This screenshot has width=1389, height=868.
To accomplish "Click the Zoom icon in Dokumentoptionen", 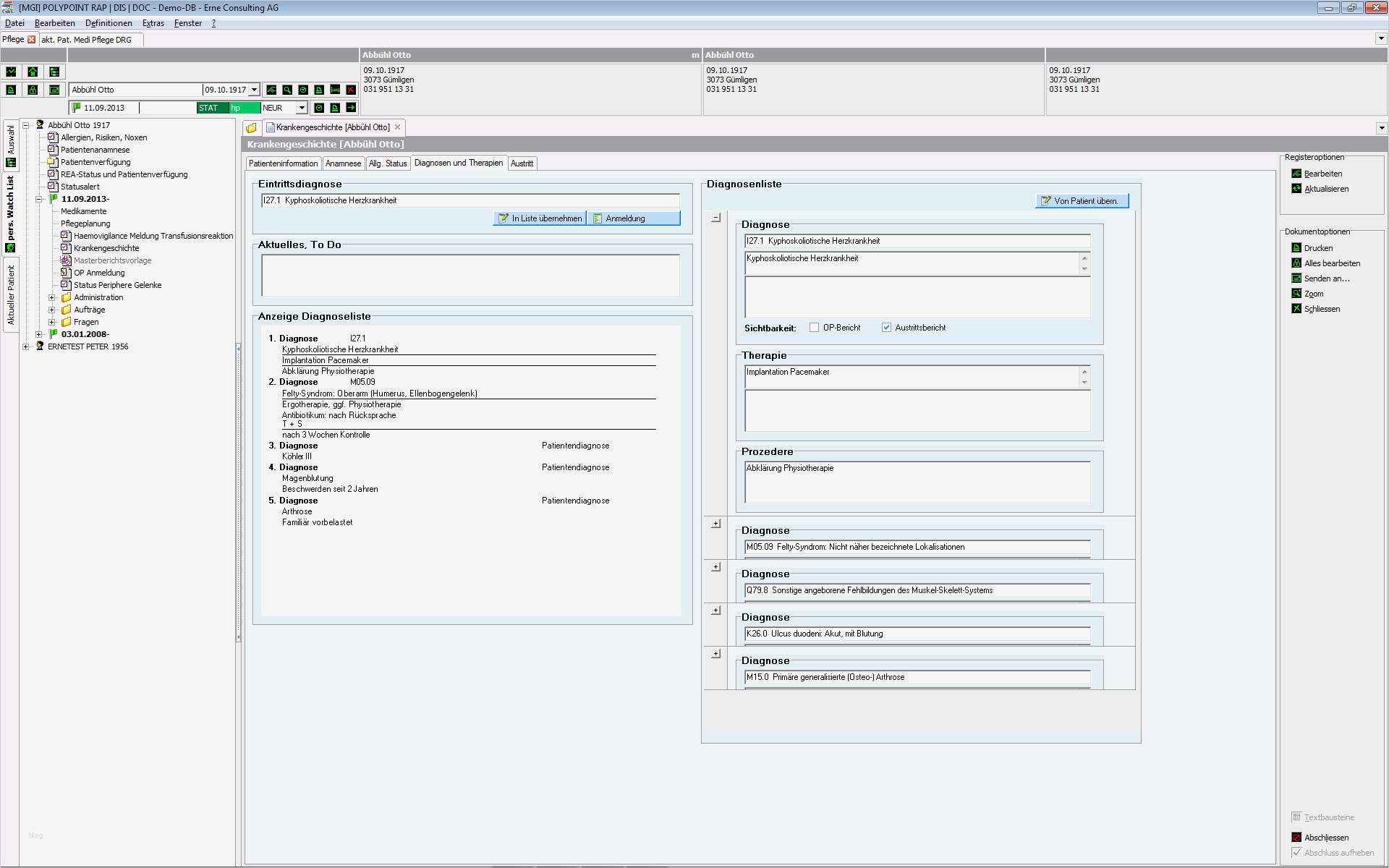I will (x=1296, y=294).
